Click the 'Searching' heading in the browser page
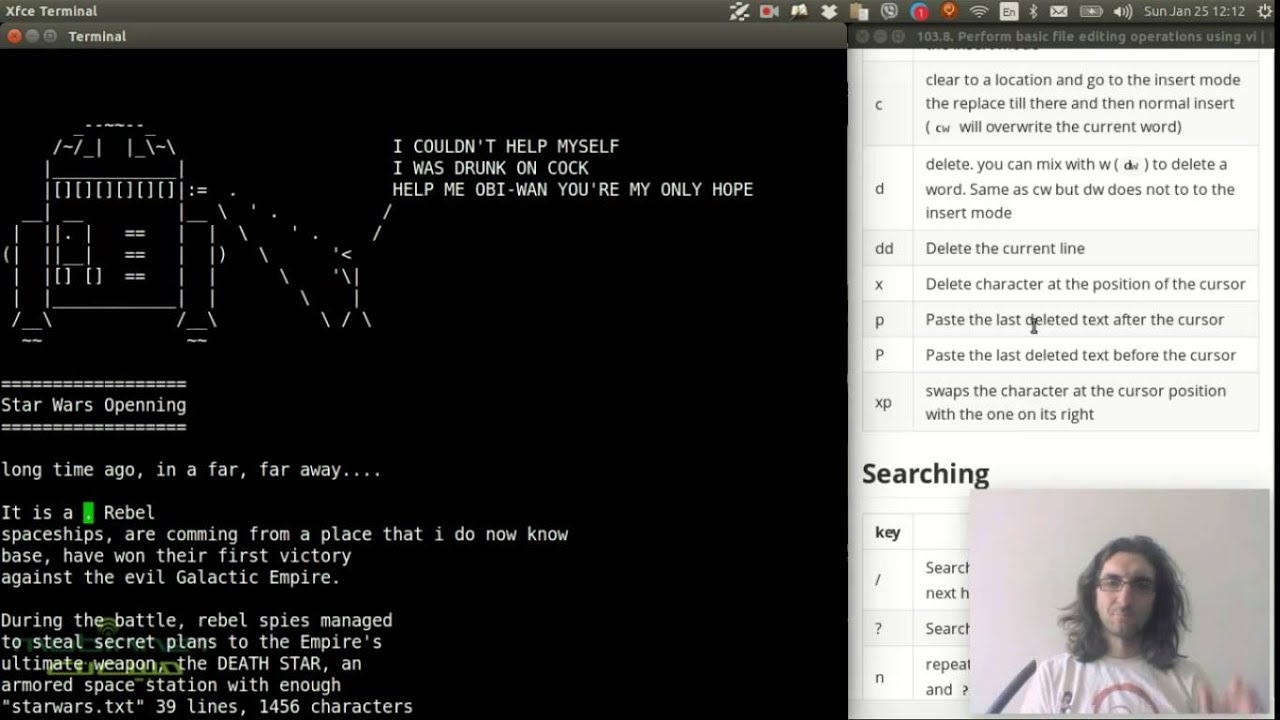This screenshot has height=720, width=1280. 925,473
